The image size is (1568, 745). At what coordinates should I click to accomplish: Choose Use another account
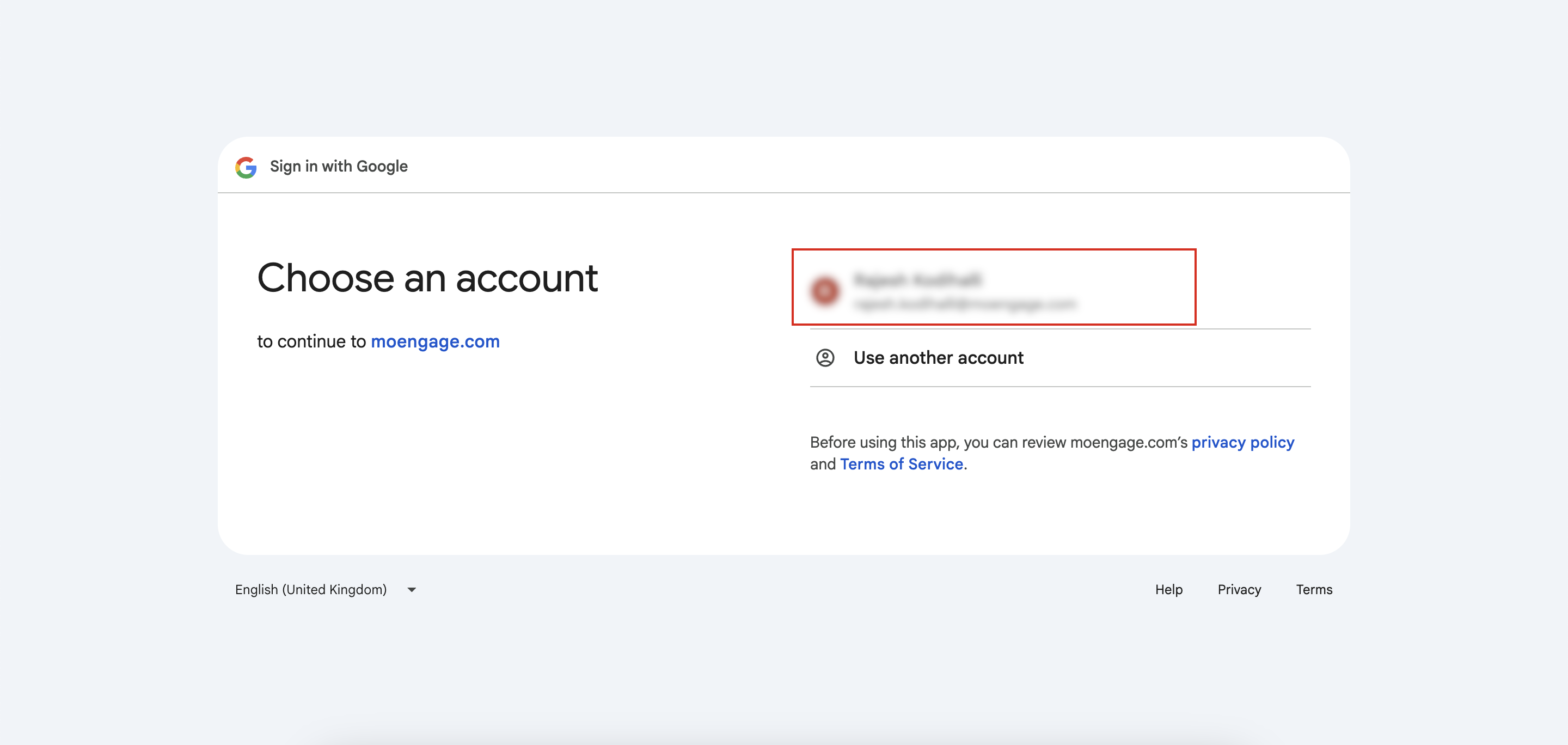tap(1059, 358)
